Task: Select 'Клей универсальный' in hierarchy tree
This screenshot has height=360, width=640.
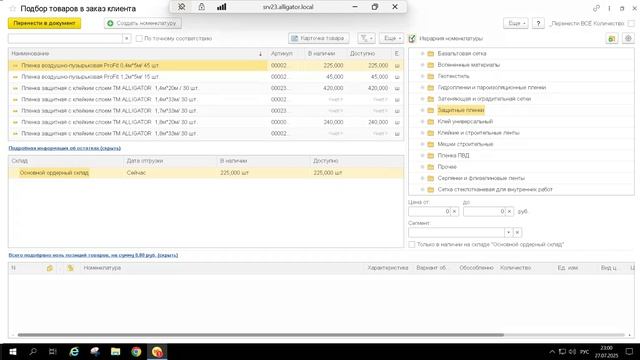Action: point(465,122)
